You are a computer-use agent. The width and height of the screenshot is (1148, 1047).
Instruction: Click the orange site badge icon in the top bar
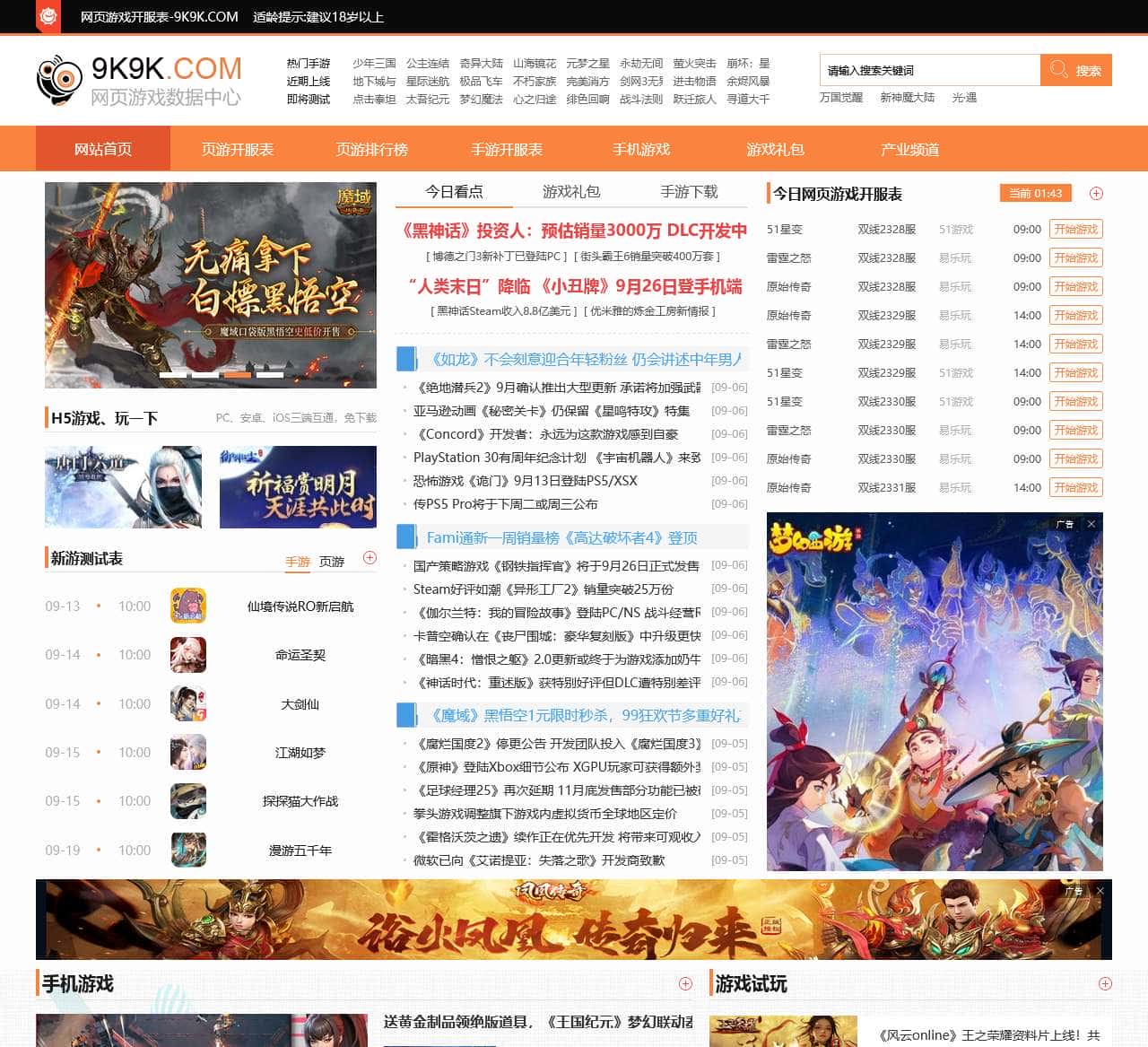coord(48,16)
